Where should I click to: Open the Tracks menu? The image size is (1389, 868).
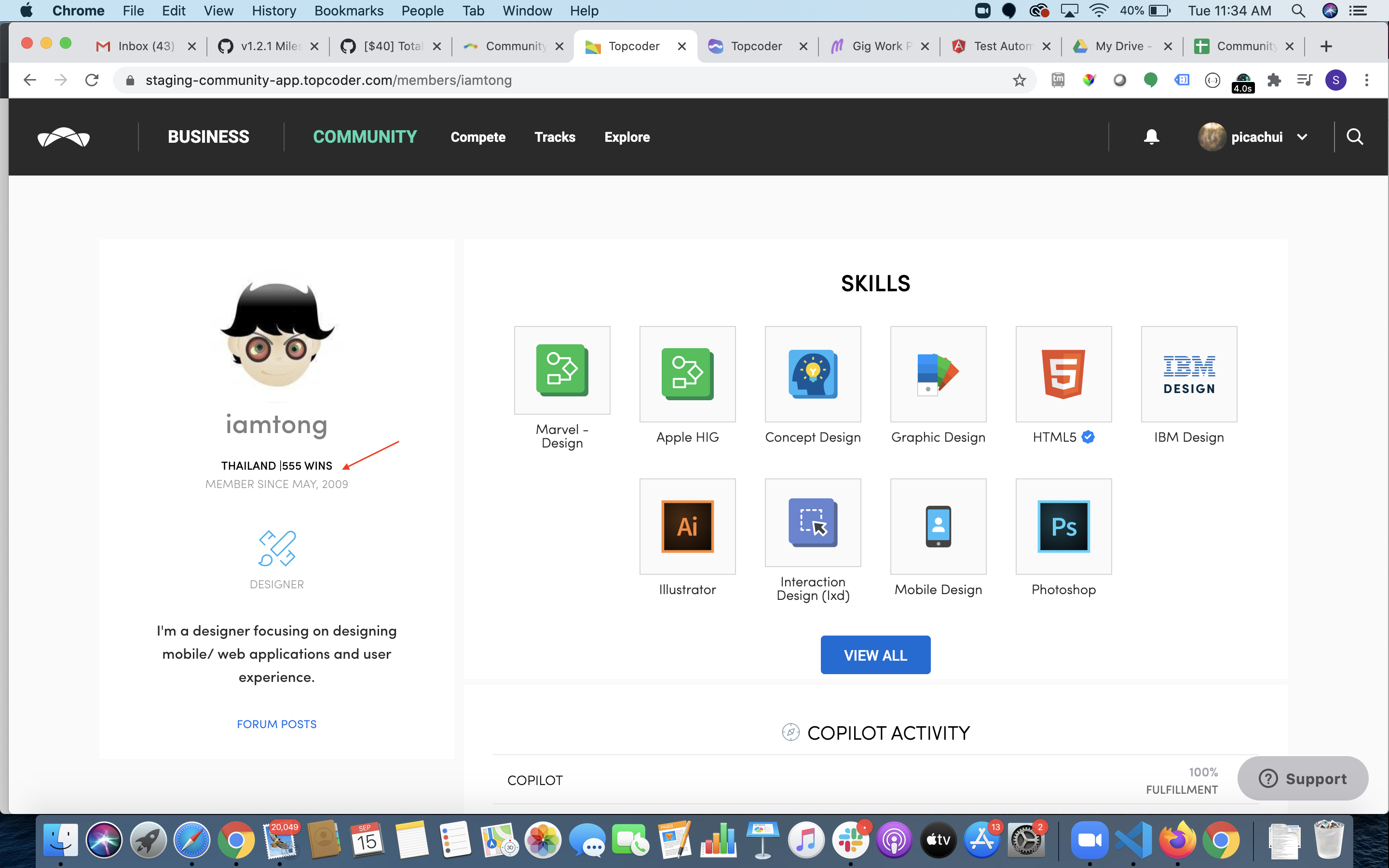[555, 137]
